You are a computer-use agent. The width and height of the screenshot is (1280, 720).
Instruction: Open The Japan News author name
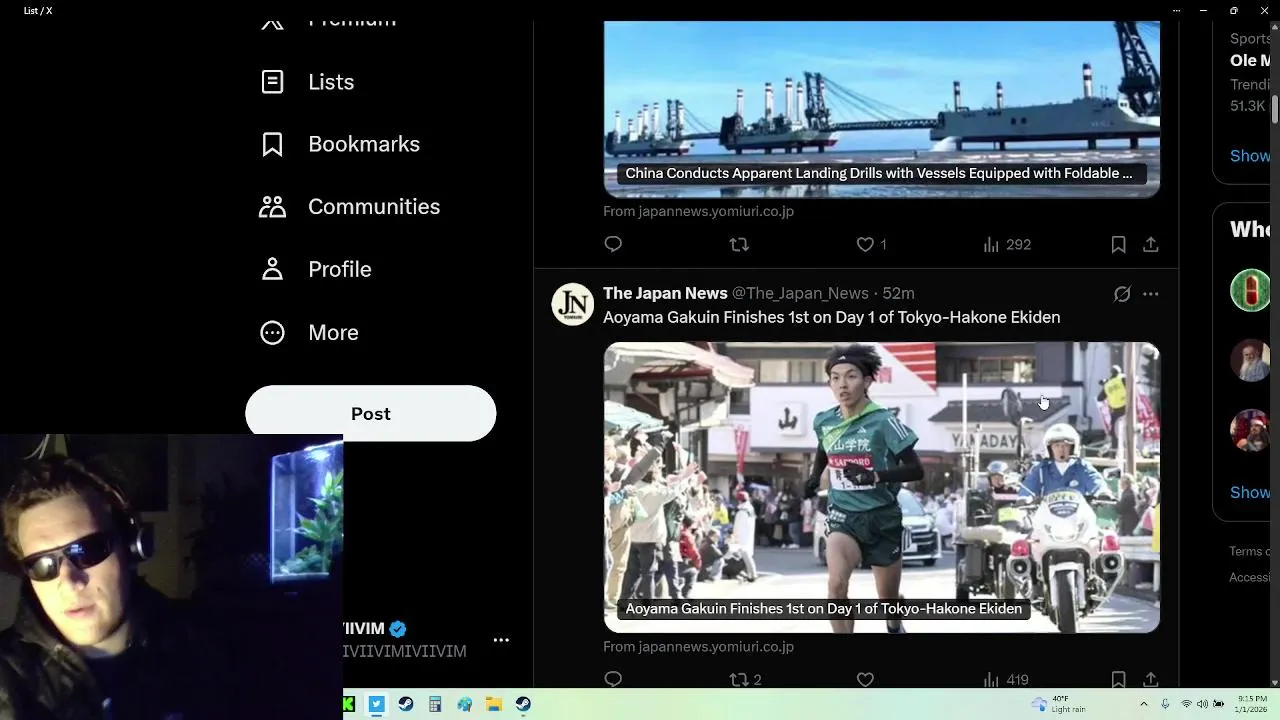coord(665,293)
